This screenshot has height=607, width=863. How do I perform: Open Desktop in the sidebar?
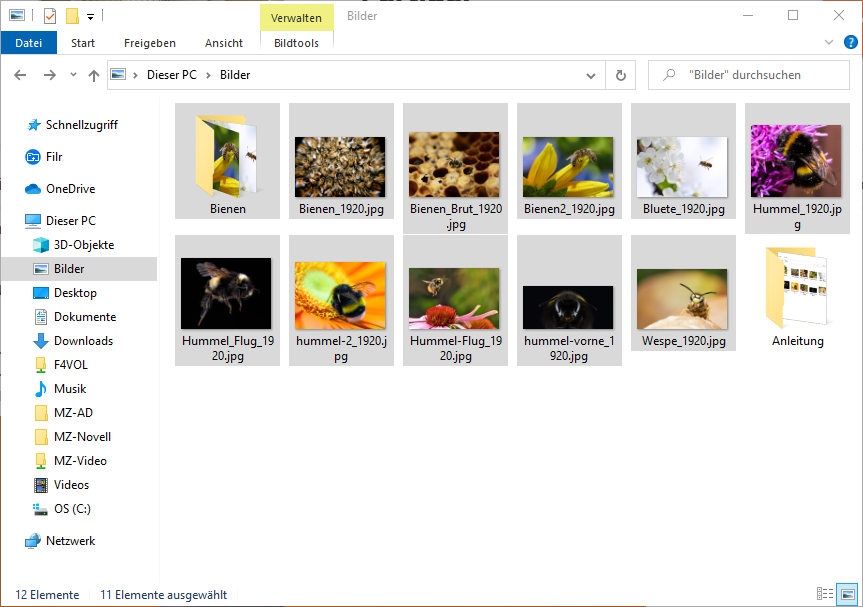64,293
